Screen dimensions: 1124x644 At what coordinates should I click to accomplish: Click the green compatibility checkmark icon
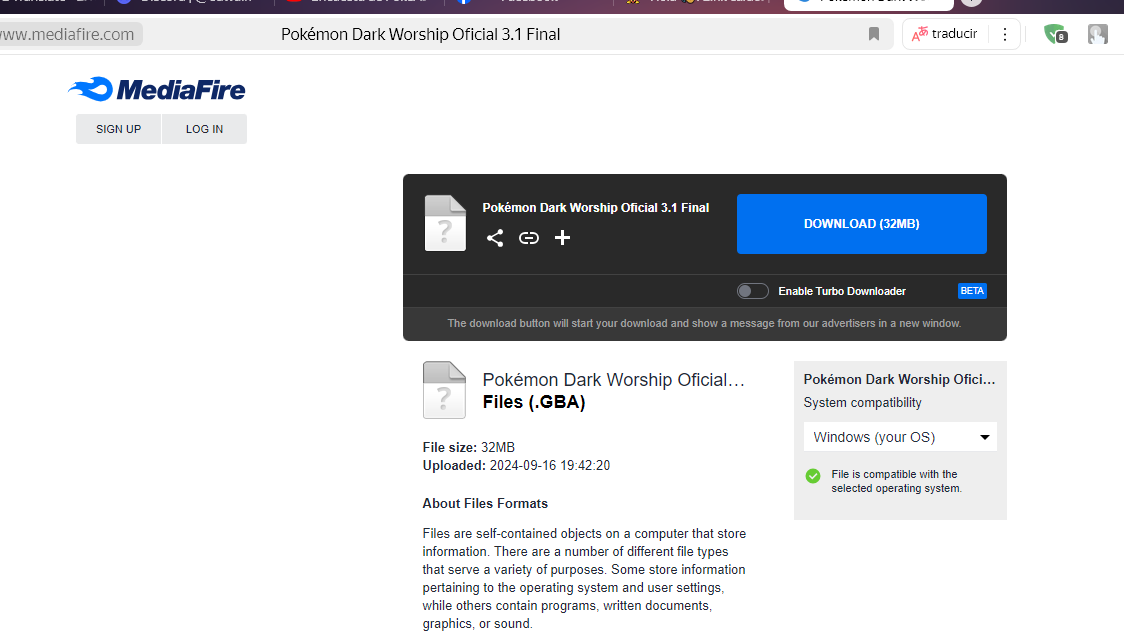[x=813, y=475]
